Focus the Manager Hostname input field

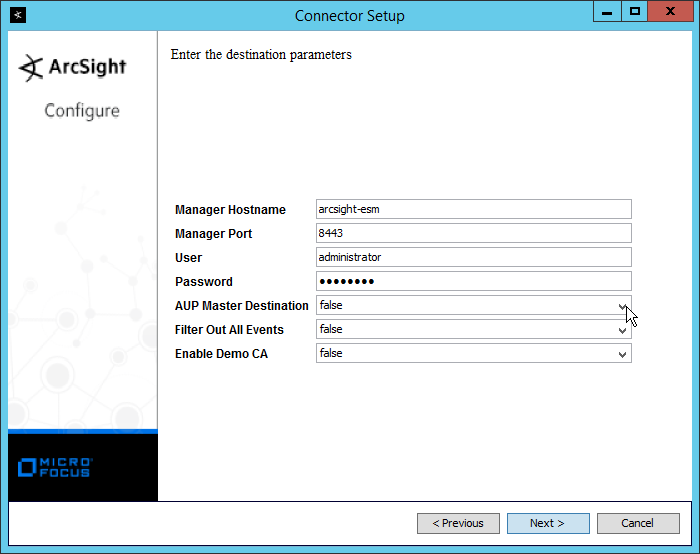(x=473, y=209)
